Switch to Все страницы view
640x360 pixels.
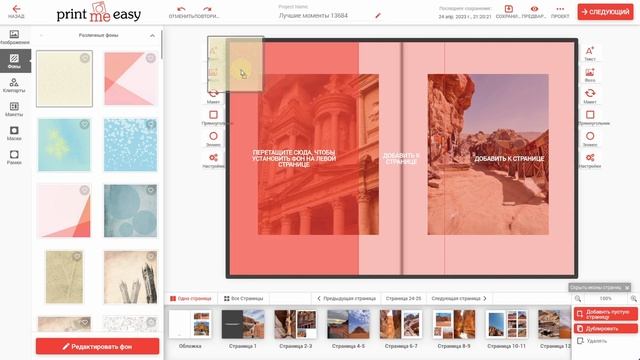pos(243,298)
